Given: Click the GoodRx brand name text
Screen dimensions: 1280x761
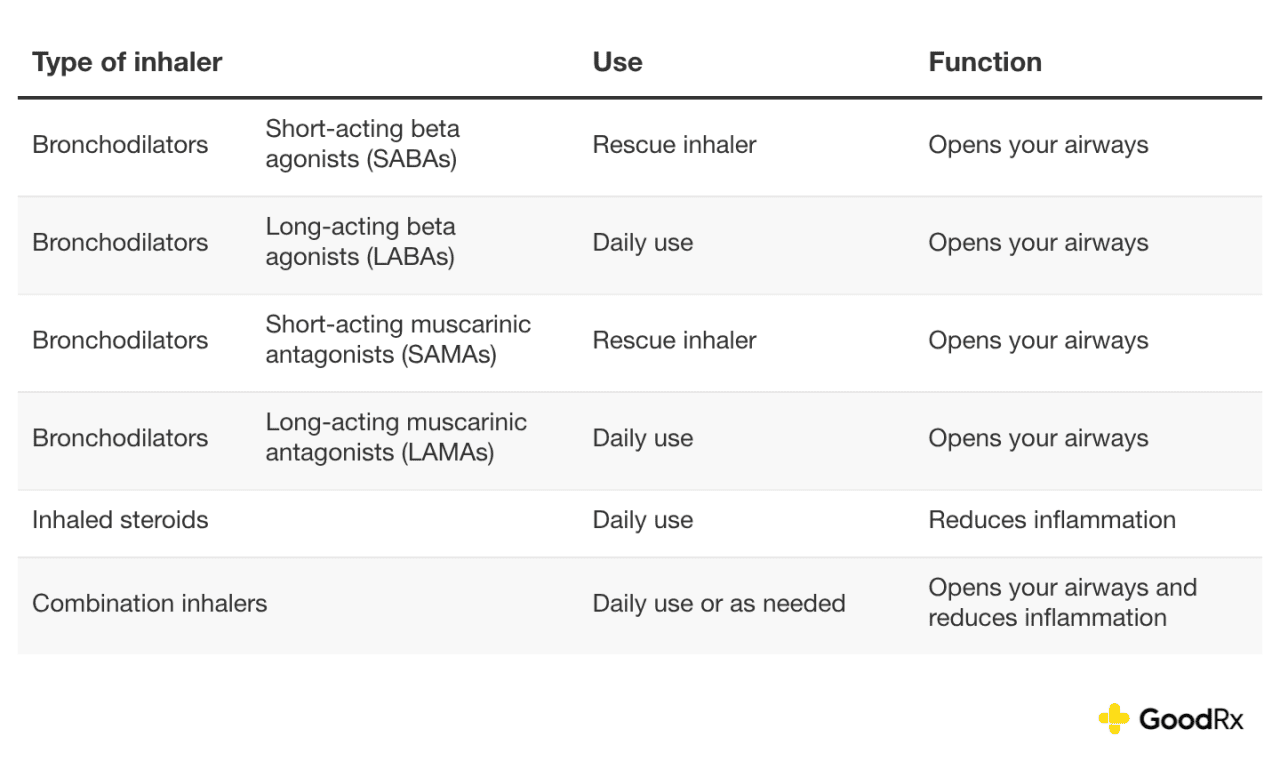Looking at the screenshot, I should click(x=1191, y=719).
